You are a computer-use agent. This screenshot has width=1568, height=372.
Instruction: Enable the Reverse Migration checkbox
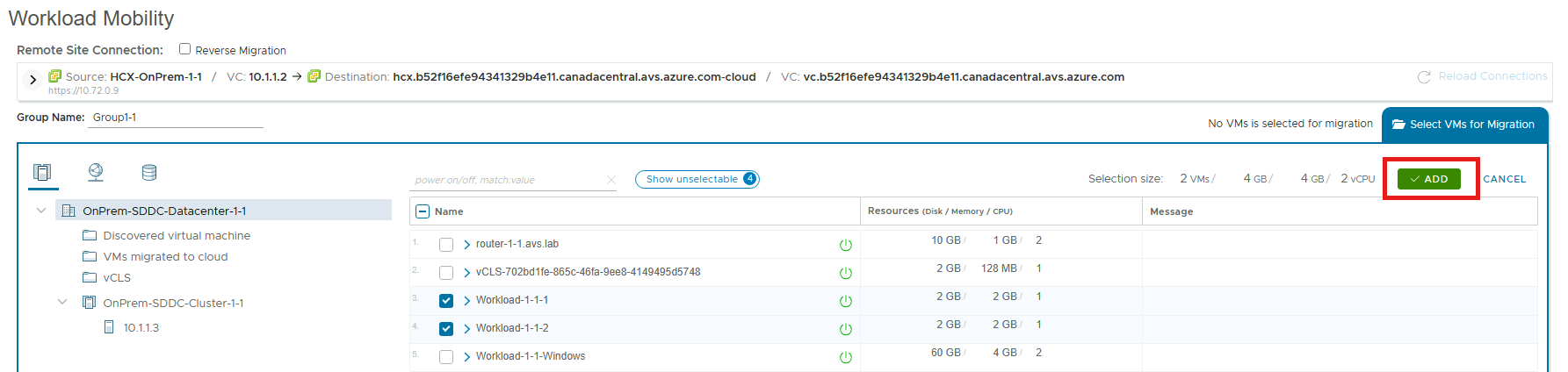pyautogui.click(x=184, y=49)
